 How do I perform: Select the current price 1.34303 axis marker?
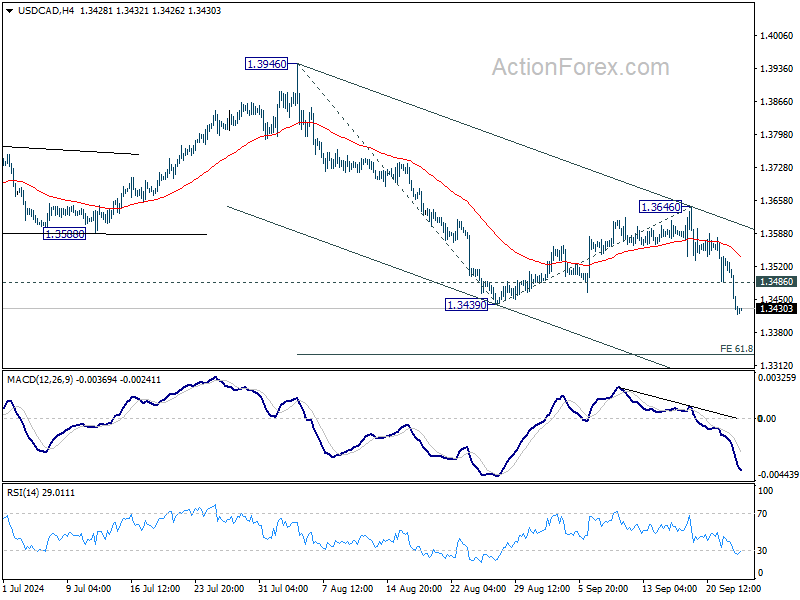pyautogui.click(x=776, y=308)
